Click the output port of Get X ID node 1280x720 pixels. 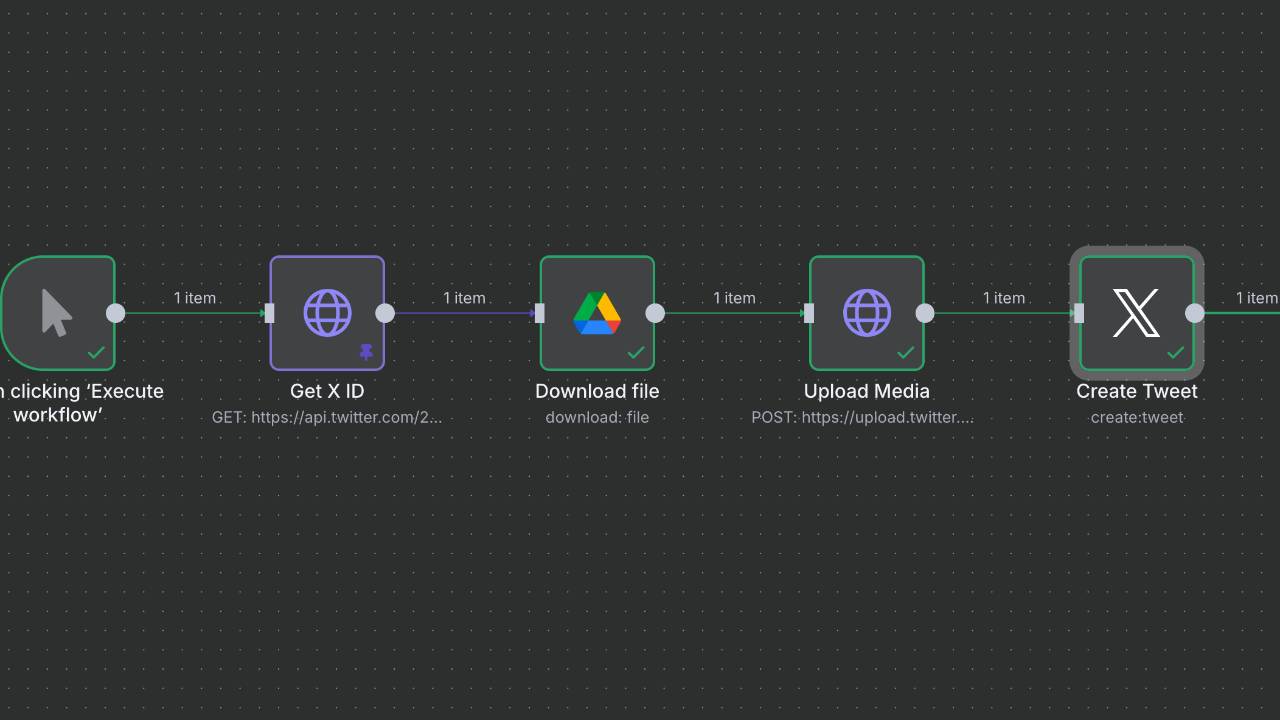385,313
